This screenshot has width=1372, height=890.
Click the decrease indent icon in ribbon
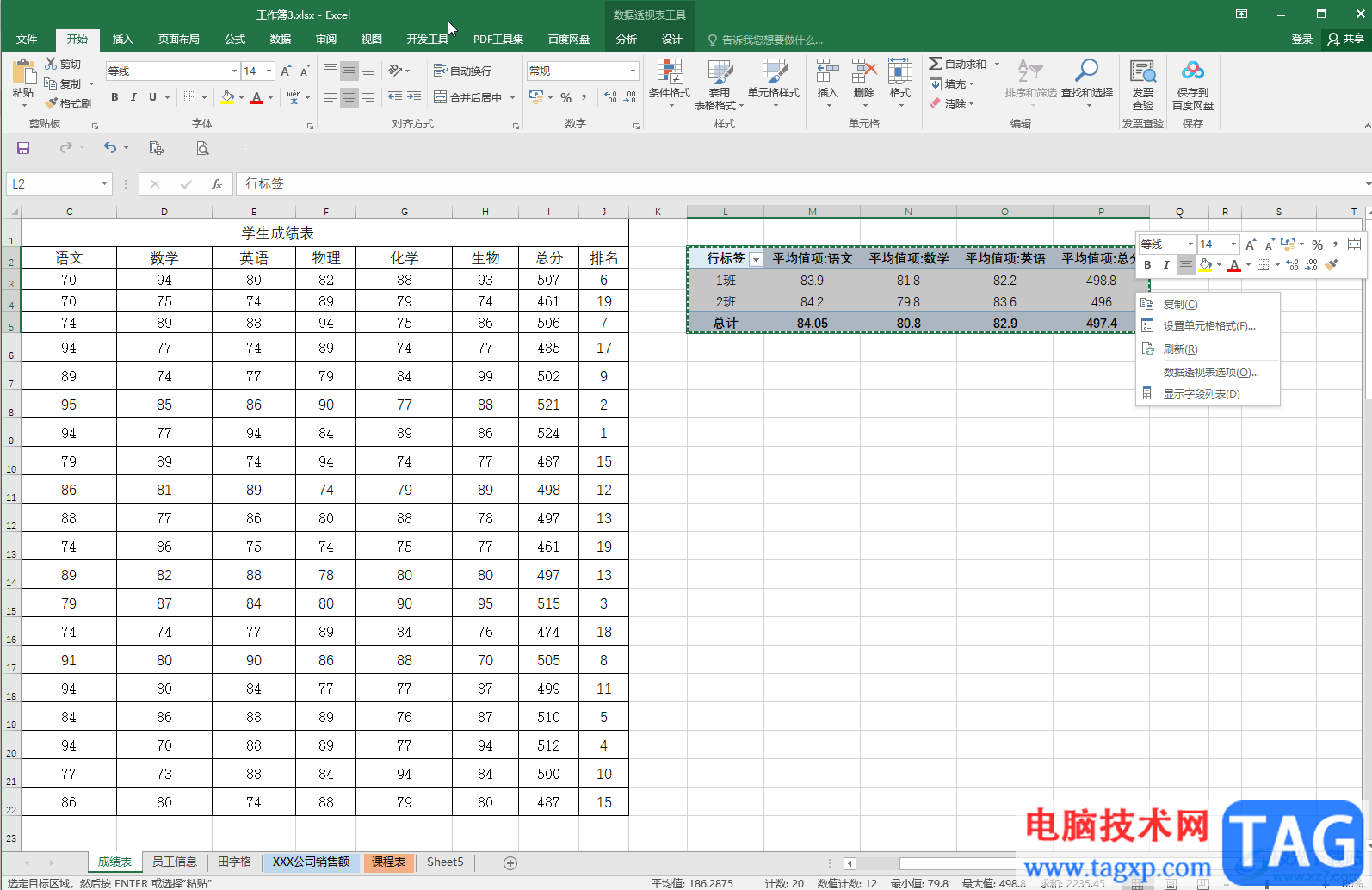coord(395,97)
